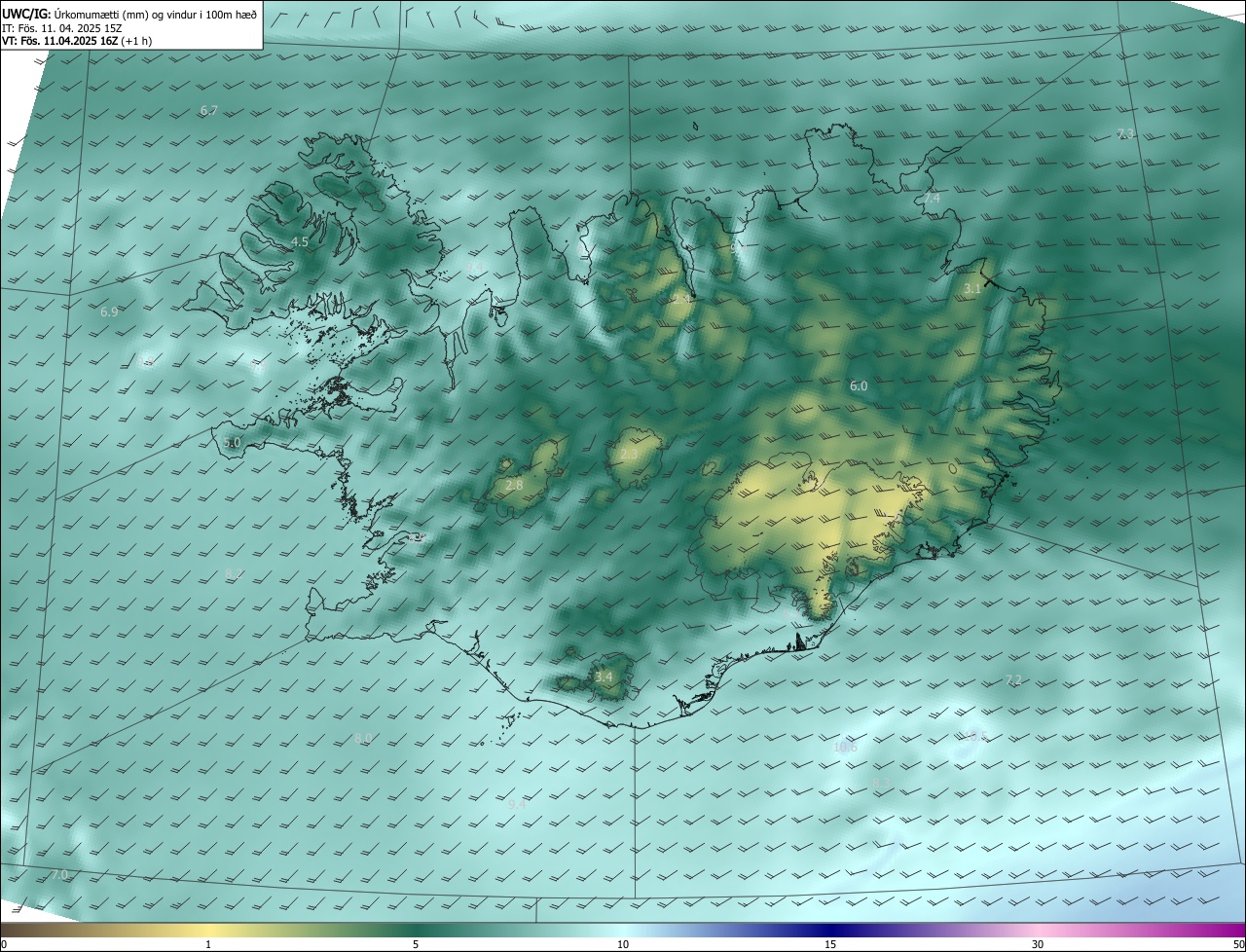Click the 30 tick on the color scale

1038,944
